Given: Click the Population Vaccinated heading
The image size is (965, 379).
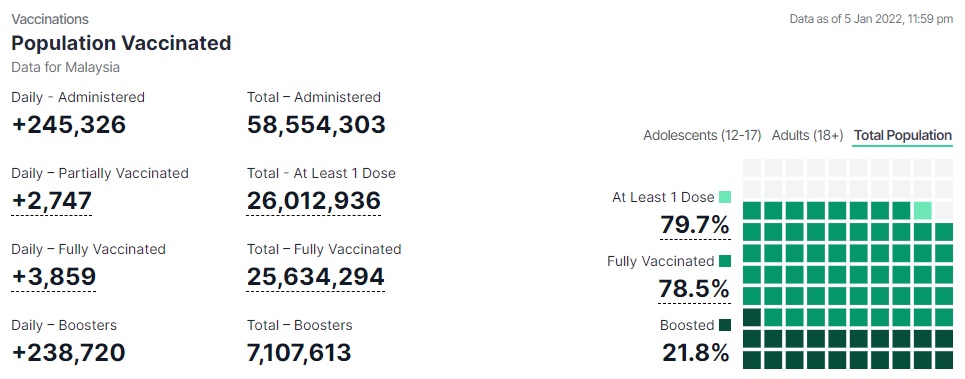Looking at the screenshot, I should (x=121, y=43).
